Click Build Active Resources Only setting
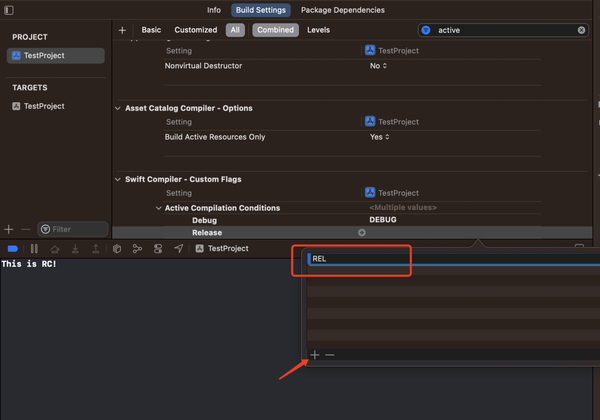Viewport: 600px width, 420px height. pos(215,137)
